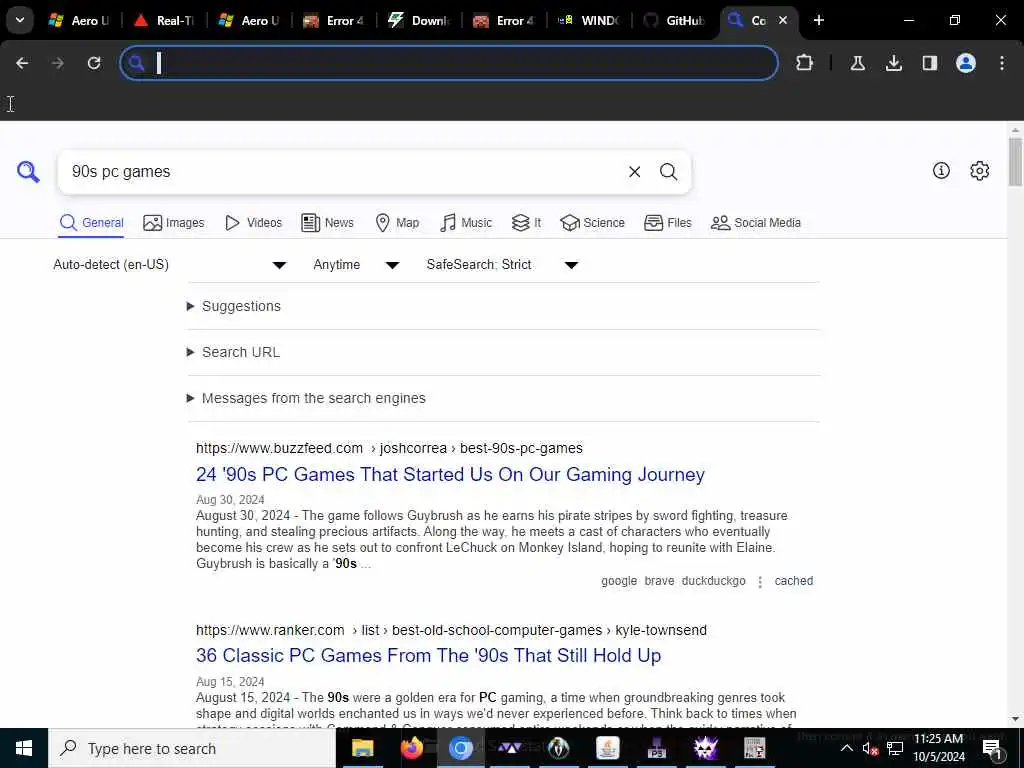Open the Auto-detect (en-US) language dropdown
Viewport: 1024px width, 768px height.
(170, 264)
